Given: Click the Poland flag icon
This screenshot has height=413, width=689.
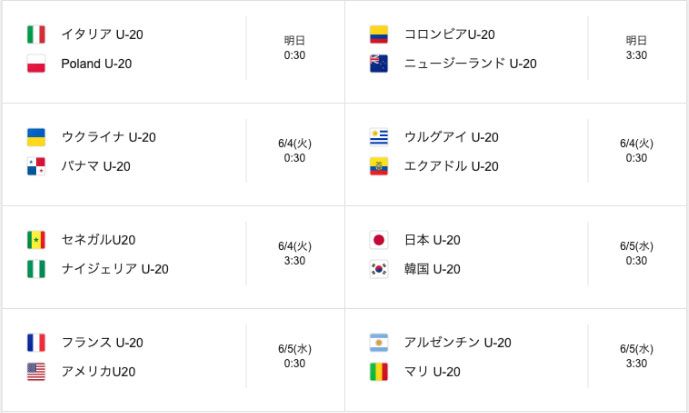Looking at the screenshot, I should click(x=36, y=64).
